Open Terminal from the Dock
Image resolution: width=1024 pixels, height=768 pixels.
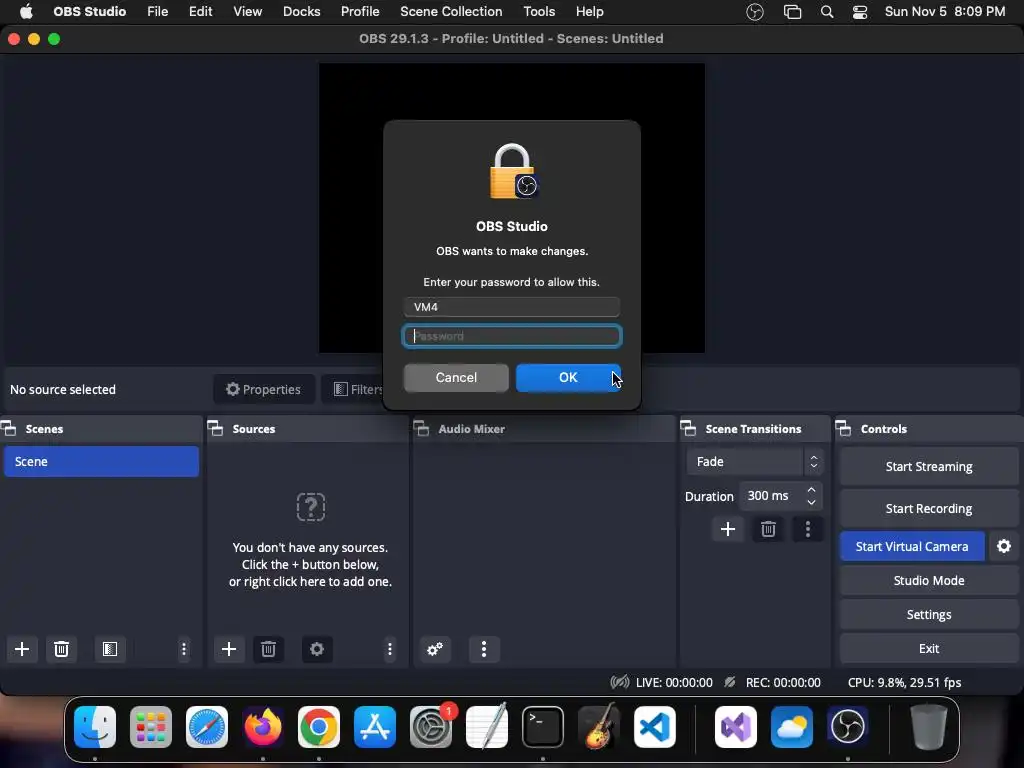[x=543, y=726]
